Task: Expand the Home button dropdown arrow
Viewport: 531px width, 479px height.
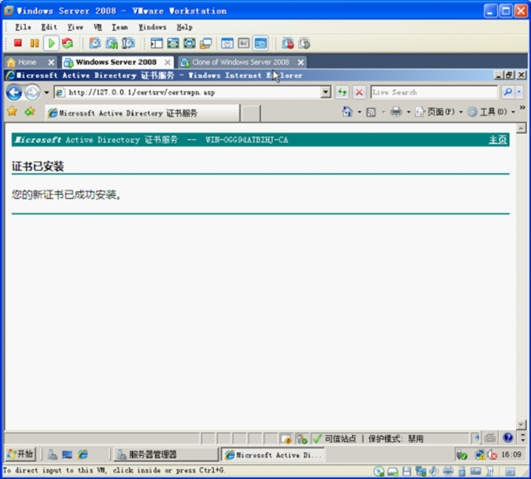Action: [359, 112]
